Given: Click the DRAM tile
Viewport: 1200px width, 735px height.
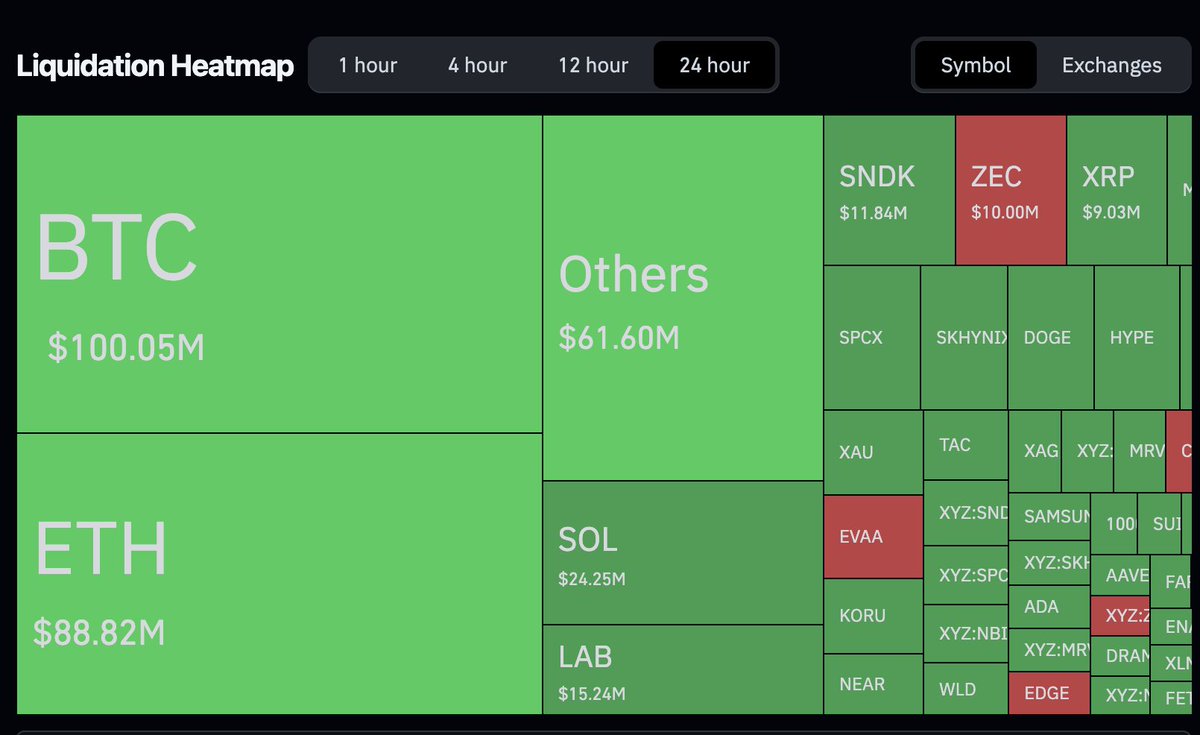Looking at the screenshot, I should coord(1120,657).
